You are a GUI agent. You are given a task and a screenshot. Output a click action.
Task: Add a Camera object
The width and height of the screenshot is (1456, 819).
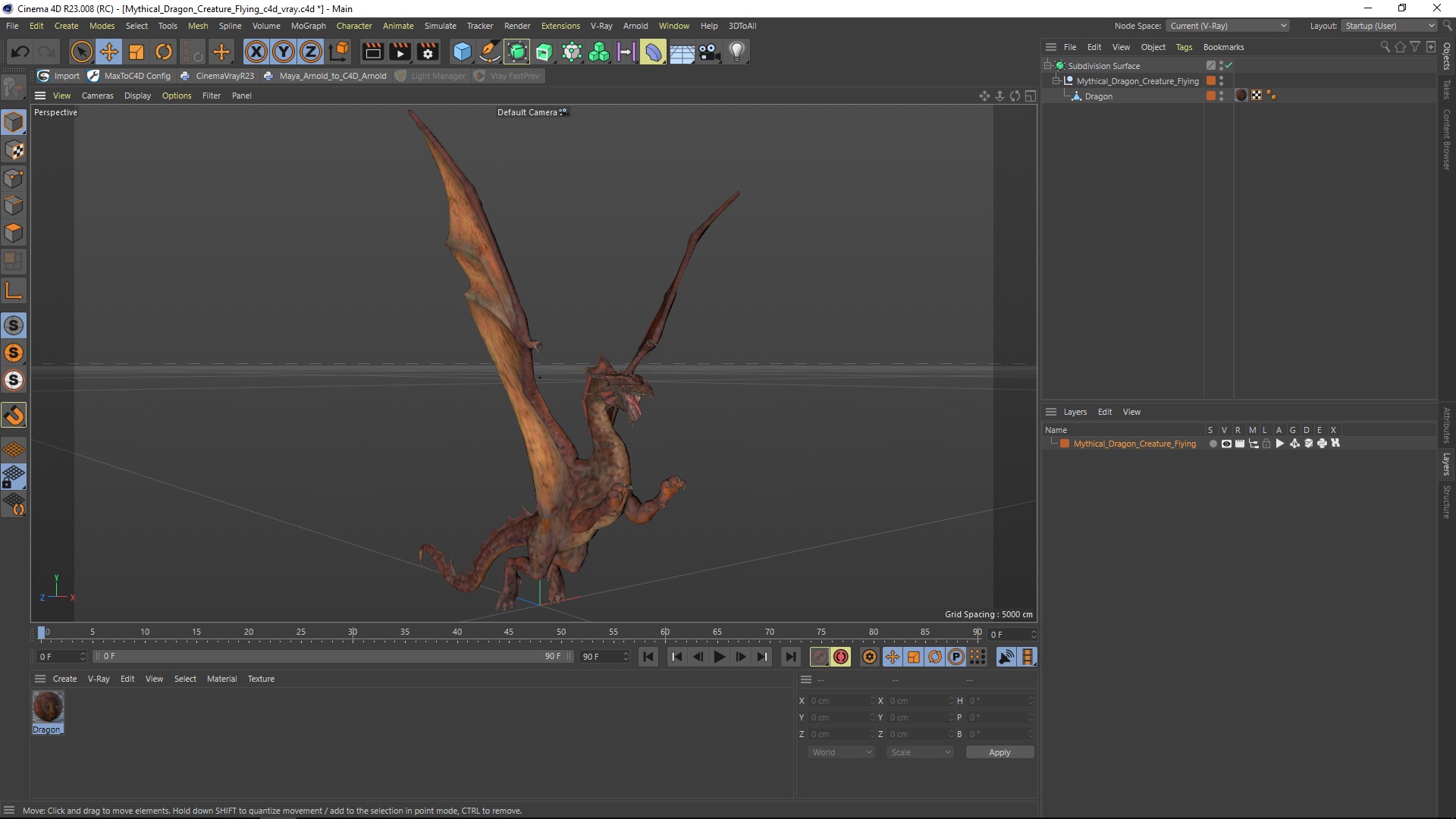(709, 52)
